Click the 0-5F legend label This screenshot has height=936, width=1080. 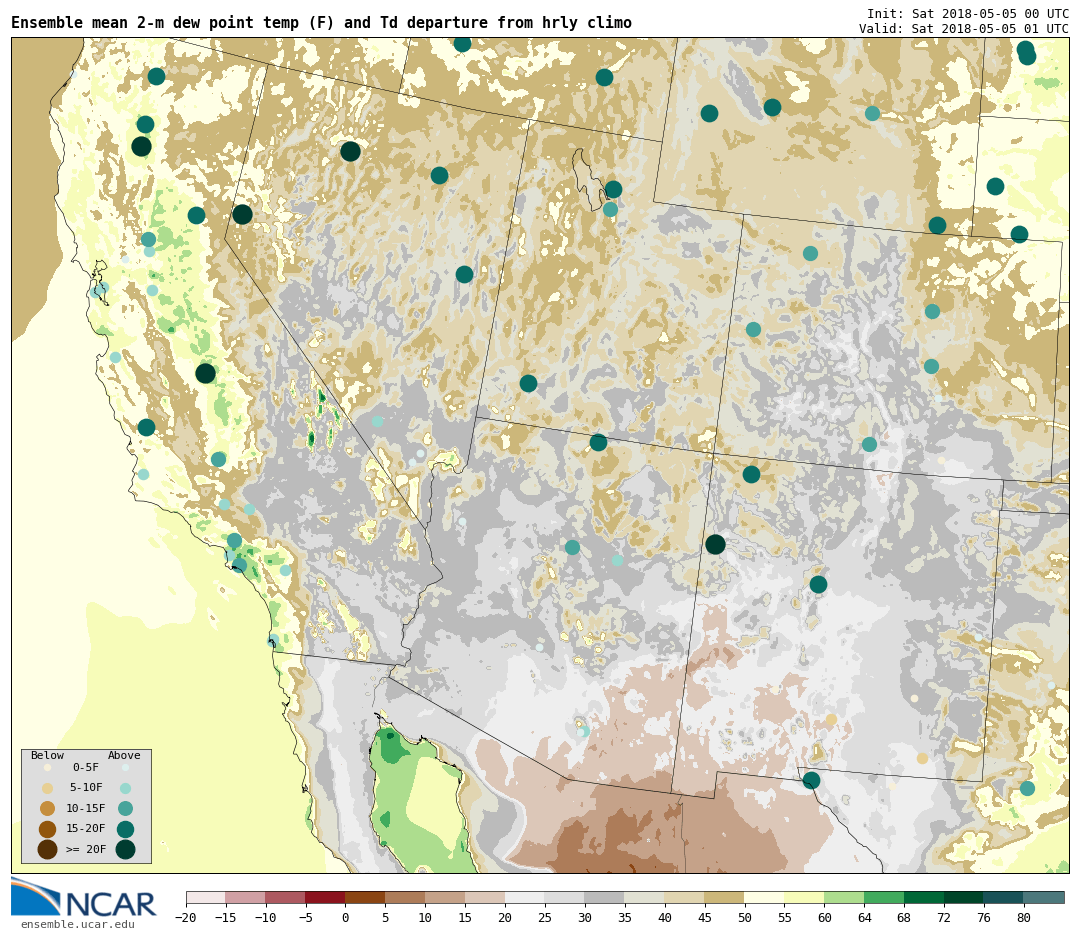point(86,767)
